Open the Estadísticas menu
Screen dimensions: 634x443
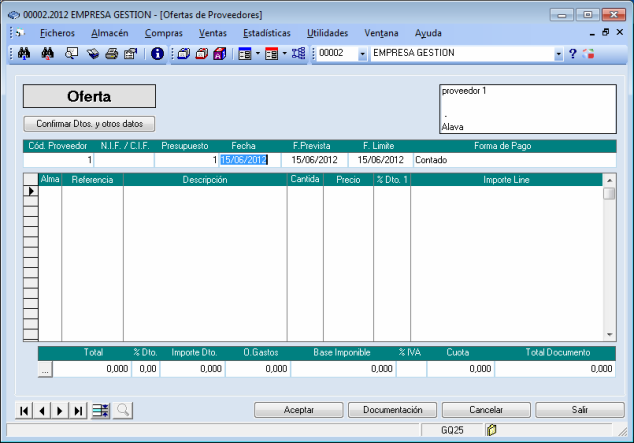point(268,33)
